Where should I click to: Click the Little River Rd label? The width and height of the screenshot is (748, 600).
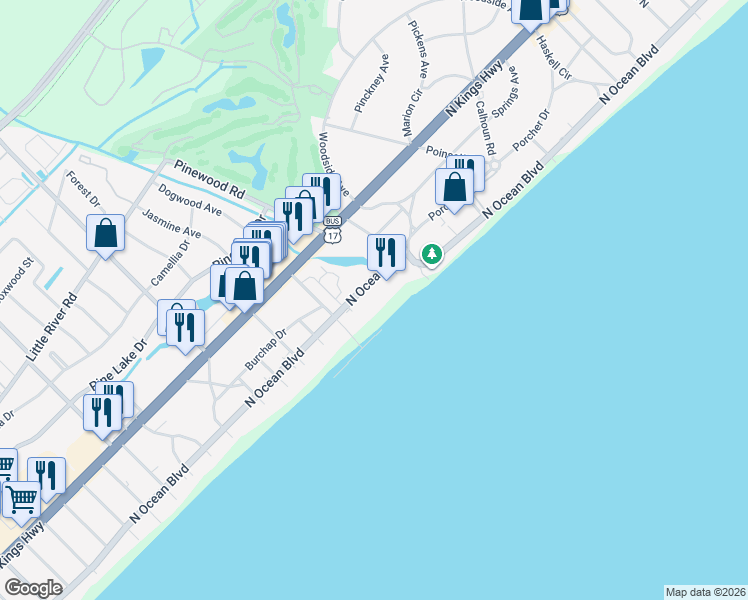(x=51, y=327)
